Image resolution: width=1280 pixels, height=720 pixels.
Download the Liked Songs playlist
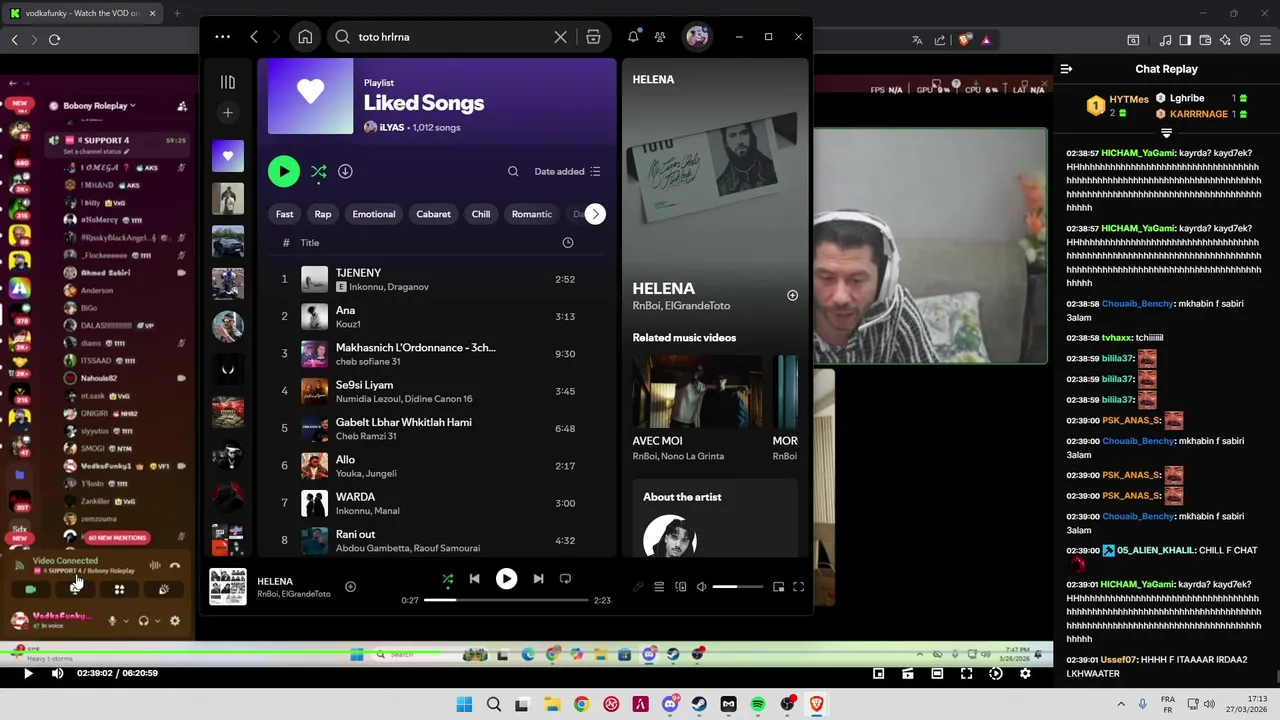345,171
